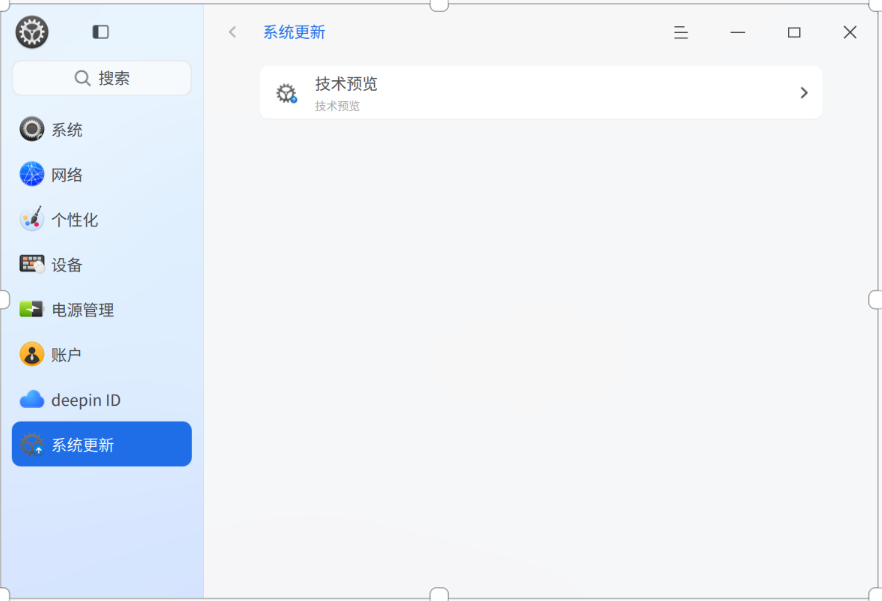Open the 电源管理 label in the sidebar
The image size is (882, 601).
[83, 310]
